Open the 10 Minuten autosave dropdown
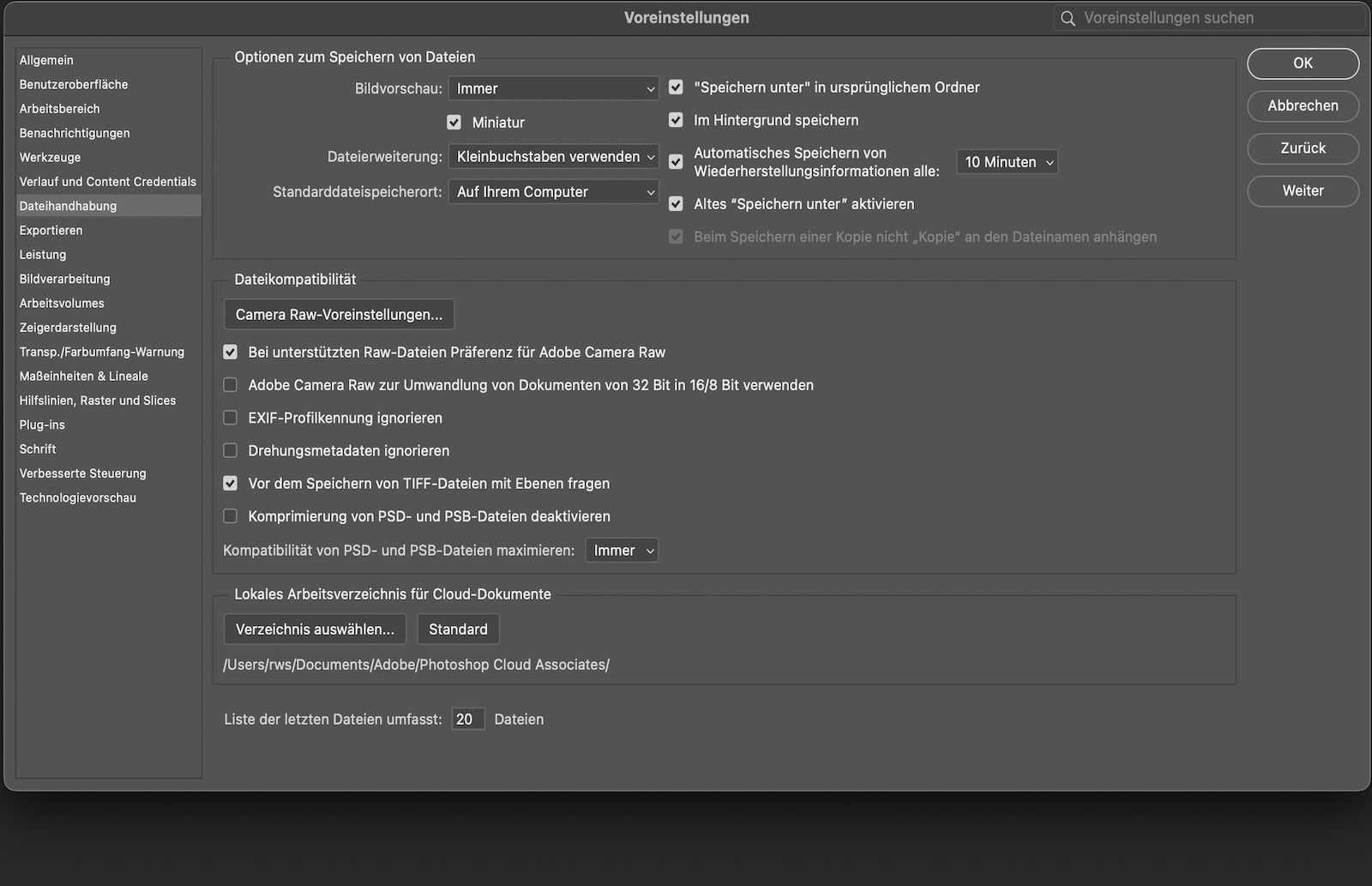Screen dimensions: 1372x886 coord(1007,162)
